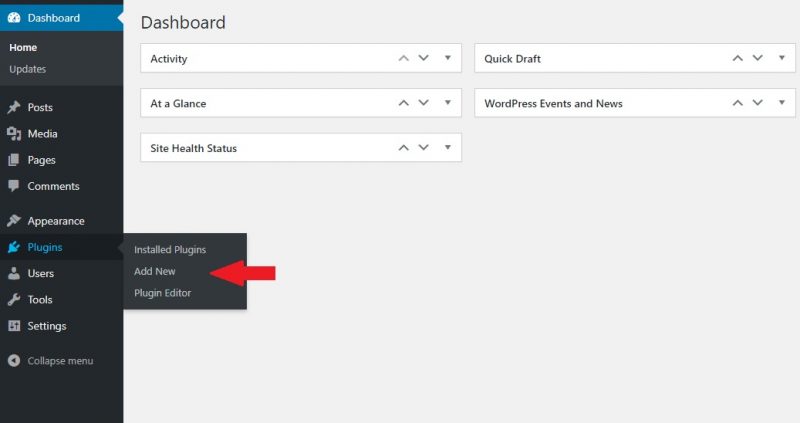The width and height of the screenshot is (800, 423).
Task: Click the Users person icon
Action: click(14, 273)
